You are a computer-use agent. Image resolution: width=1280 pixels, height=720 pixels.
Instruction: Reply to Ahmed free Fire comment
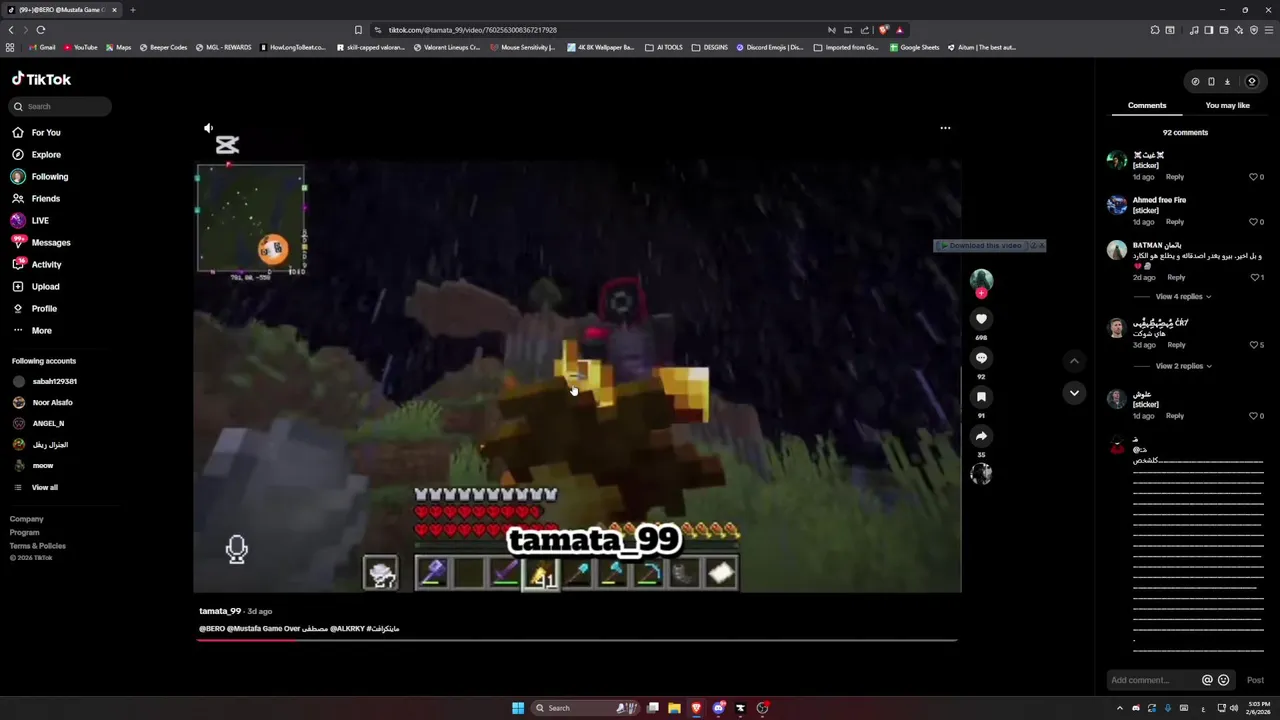1175,222
